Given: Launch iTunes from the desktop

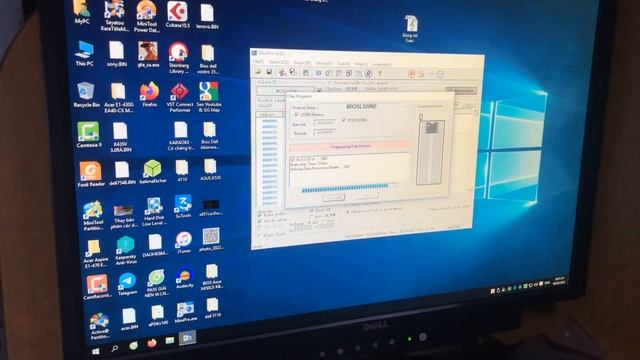Looking at the screenshot, I should 184,242.
